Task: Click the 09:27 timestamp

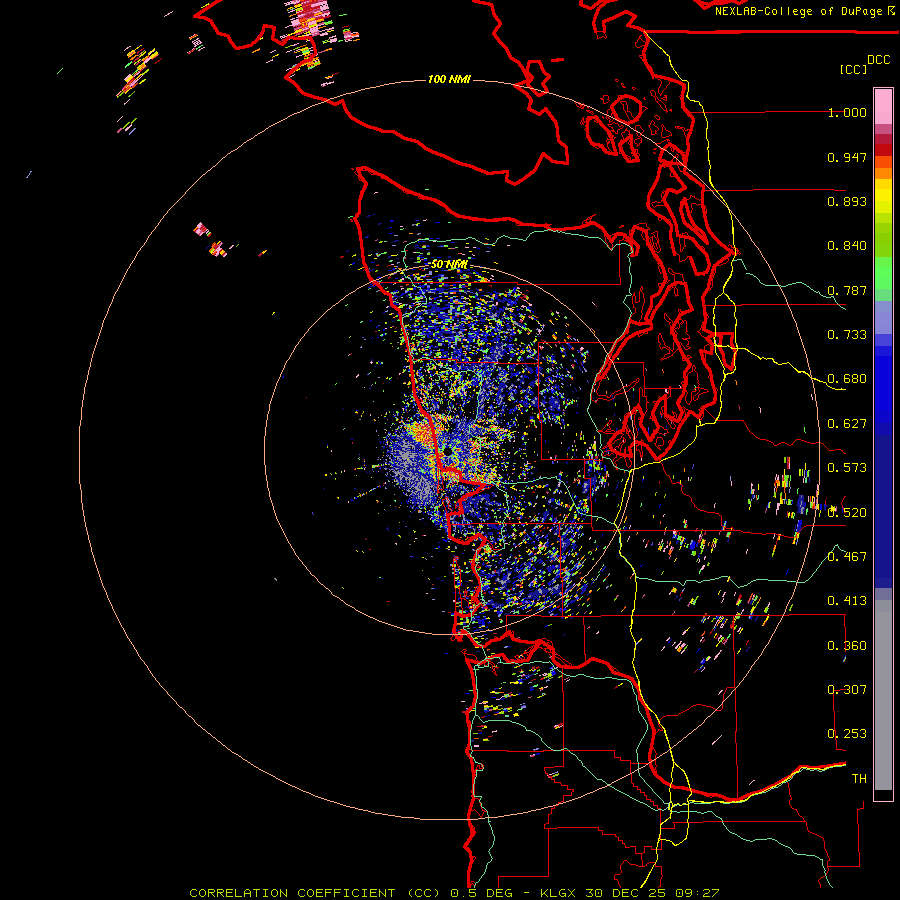Action: (x=696, y=893)
